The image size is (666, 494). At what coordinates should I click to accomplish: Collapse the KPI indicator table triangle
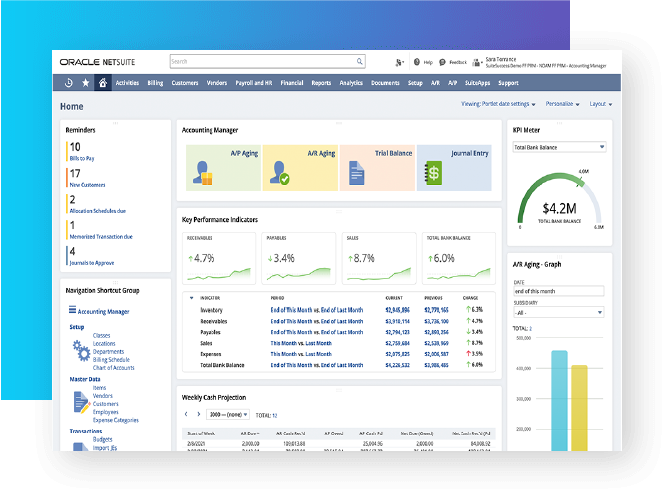(190, 297)
